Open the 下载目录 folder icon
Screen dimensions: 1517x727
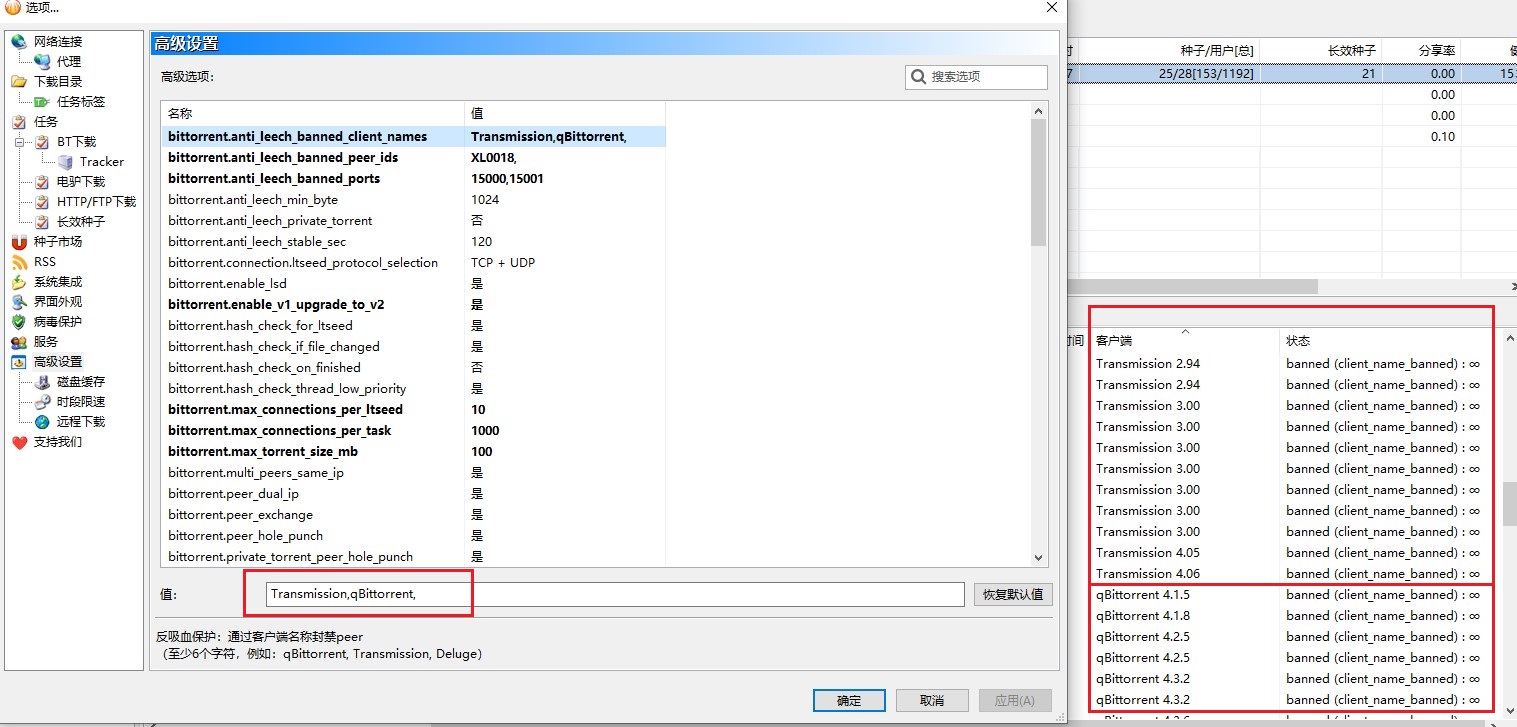(18, 81)
